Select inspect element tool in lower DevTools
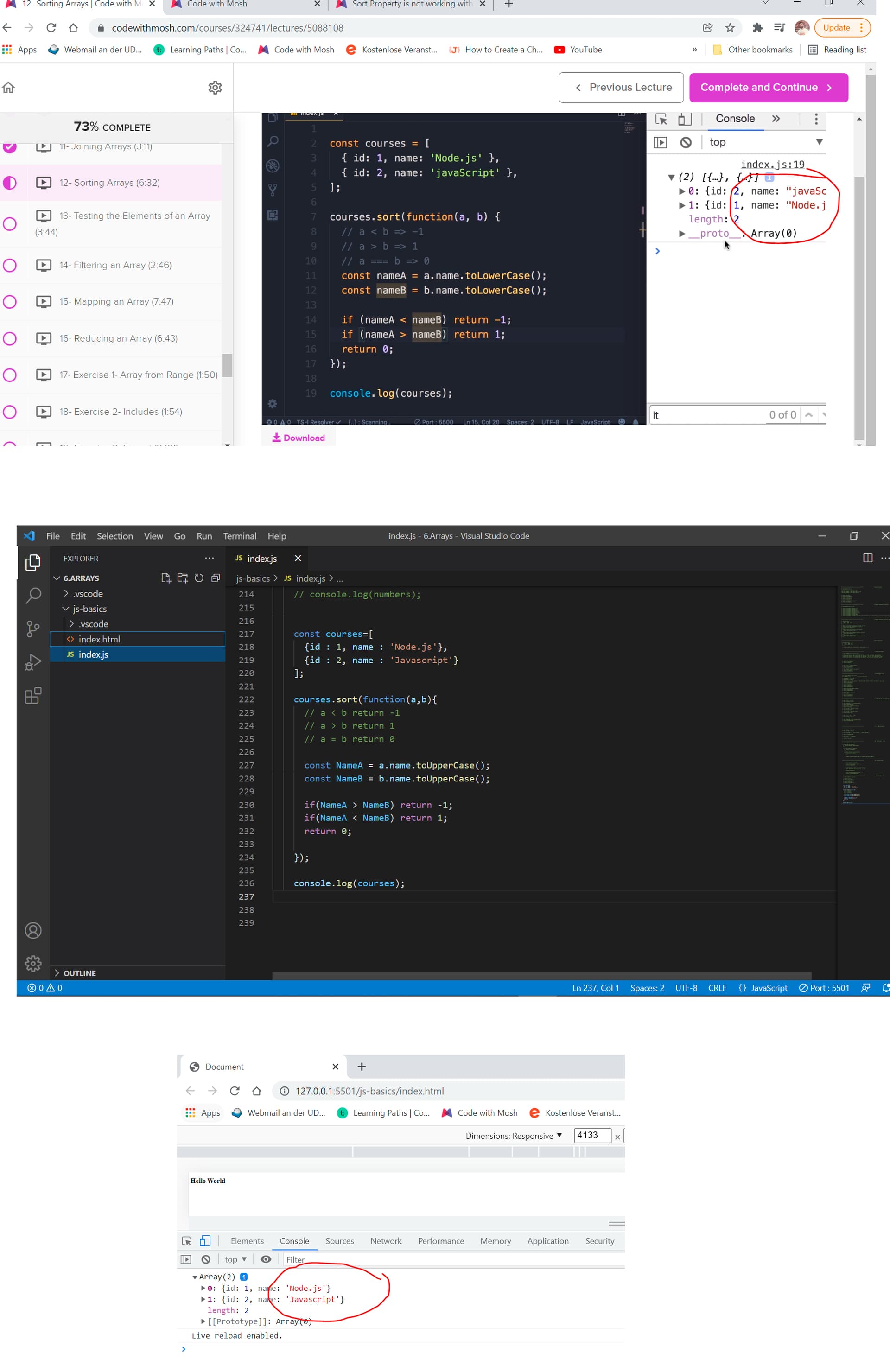 [186, 1240]
